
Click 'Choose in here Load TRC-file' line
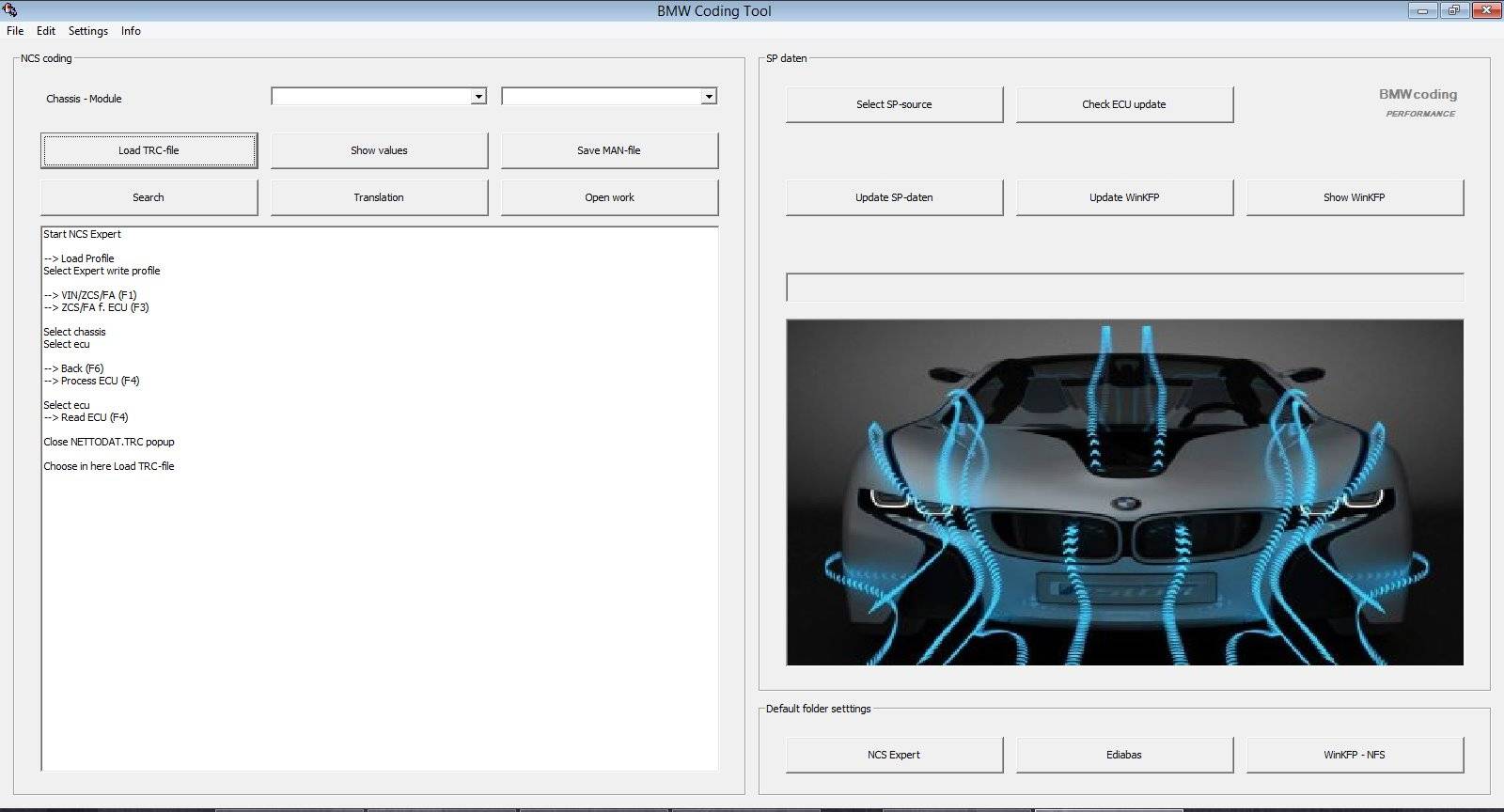109,466
